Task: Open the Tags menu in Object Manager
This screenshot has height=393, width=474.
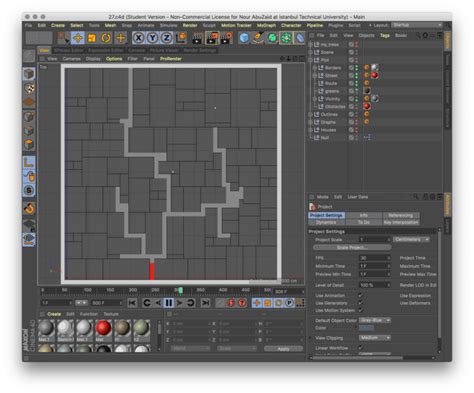Action: click(385, 35)
